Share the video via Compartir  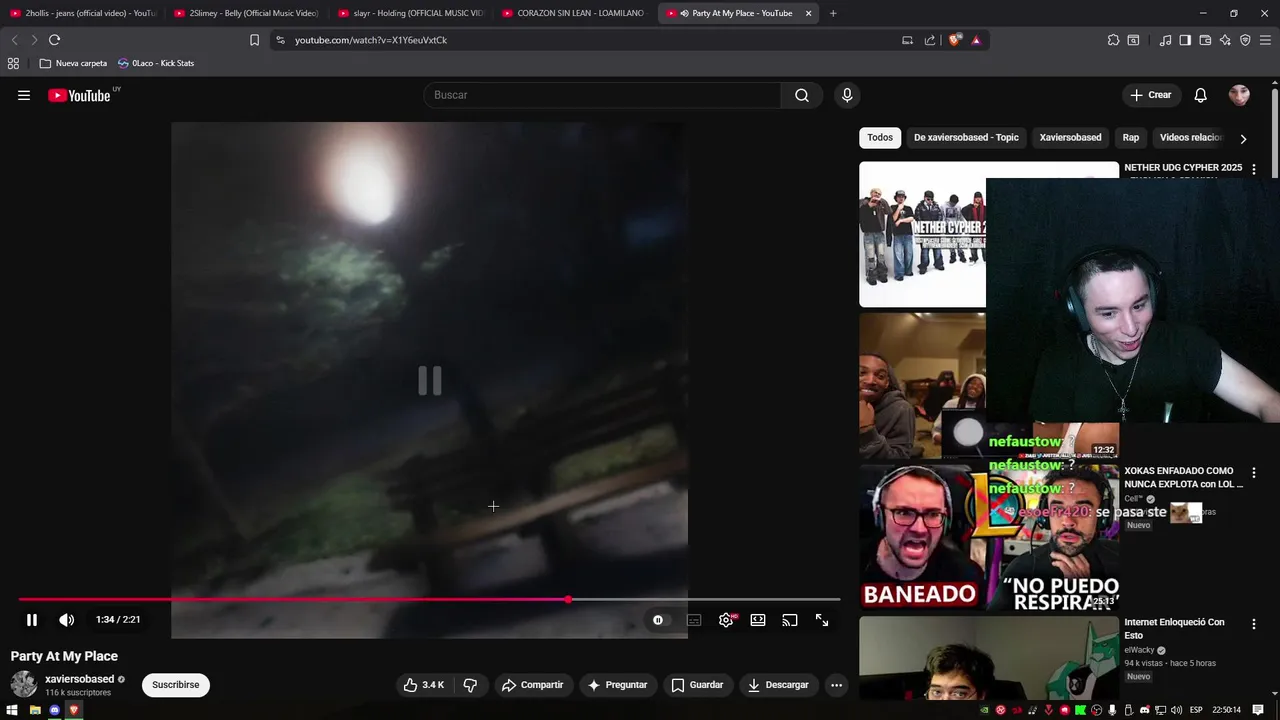point(533,685)
